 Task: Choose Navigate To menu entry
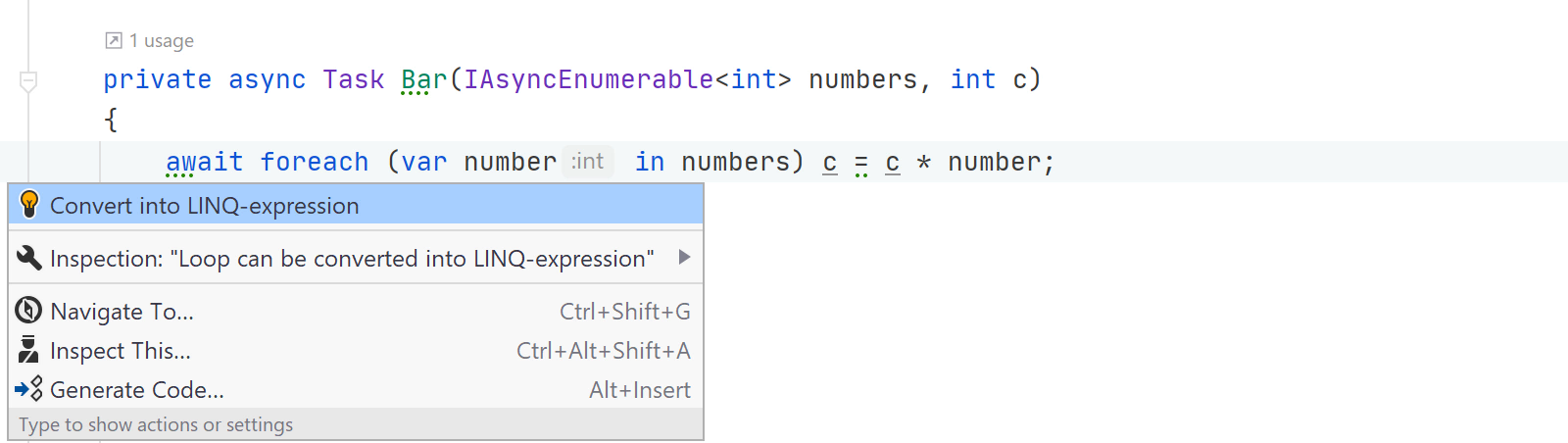click(356, 311)
